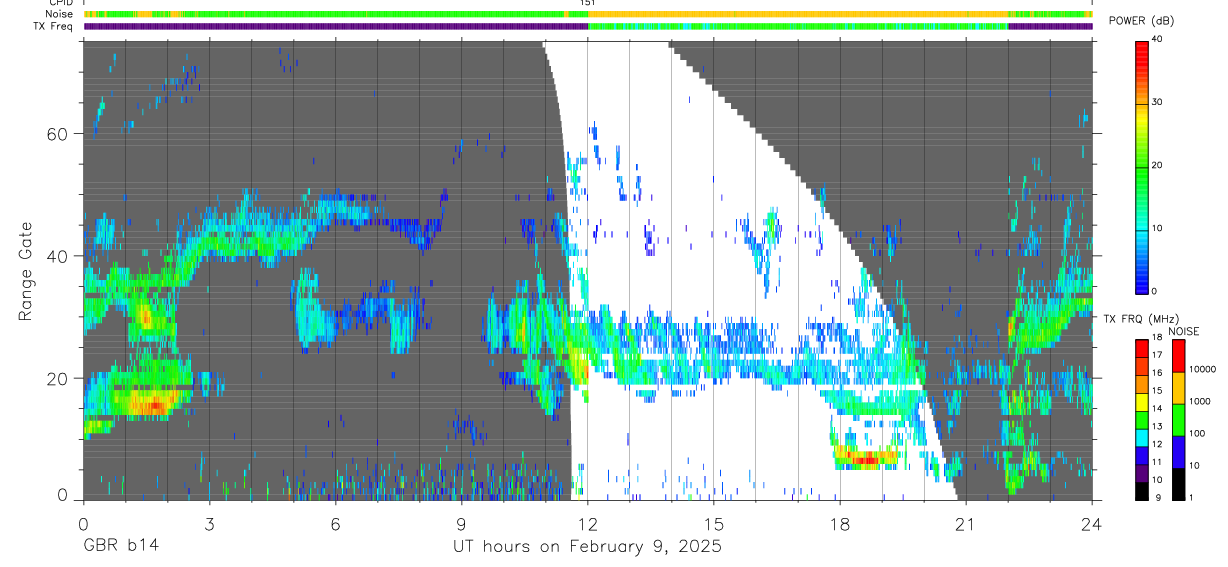
Task: Click the '151' CPID value label
Action: [588, 4]
